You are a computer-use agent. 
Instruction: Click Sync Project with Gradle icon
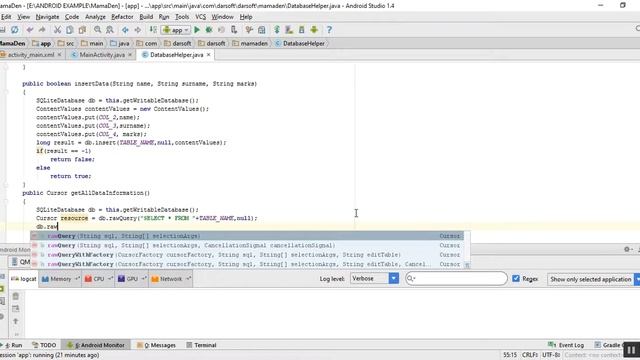[x=277, y=30]
